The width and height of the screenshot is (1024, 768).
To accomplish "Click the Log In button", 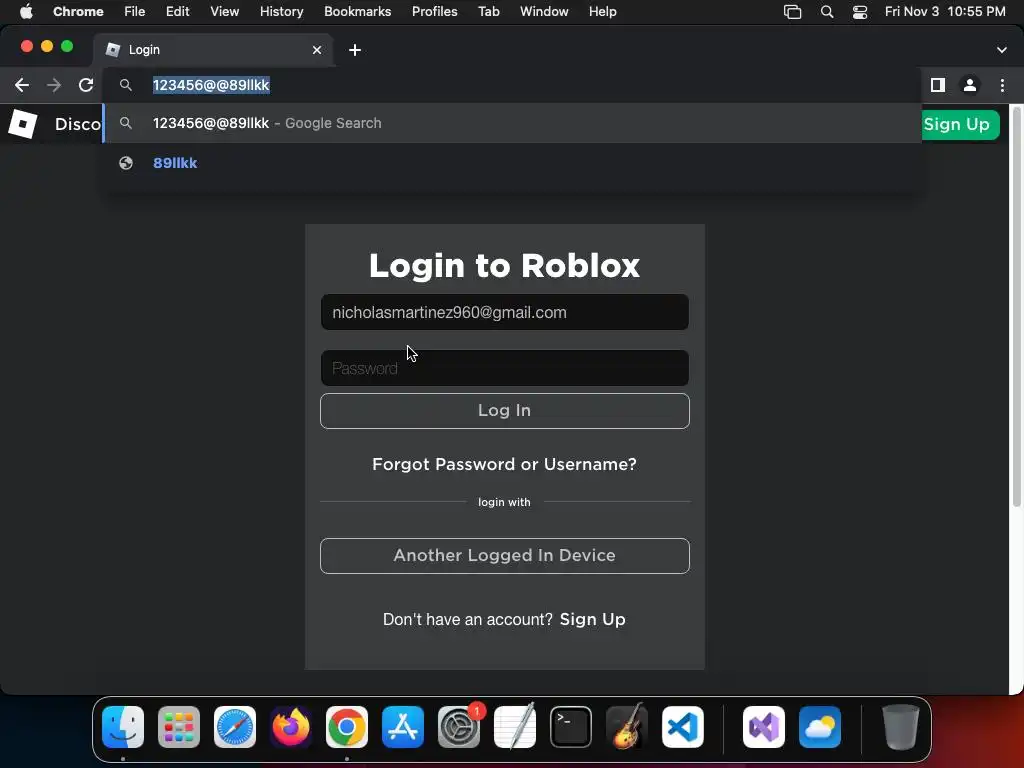I will coord(504,411).
